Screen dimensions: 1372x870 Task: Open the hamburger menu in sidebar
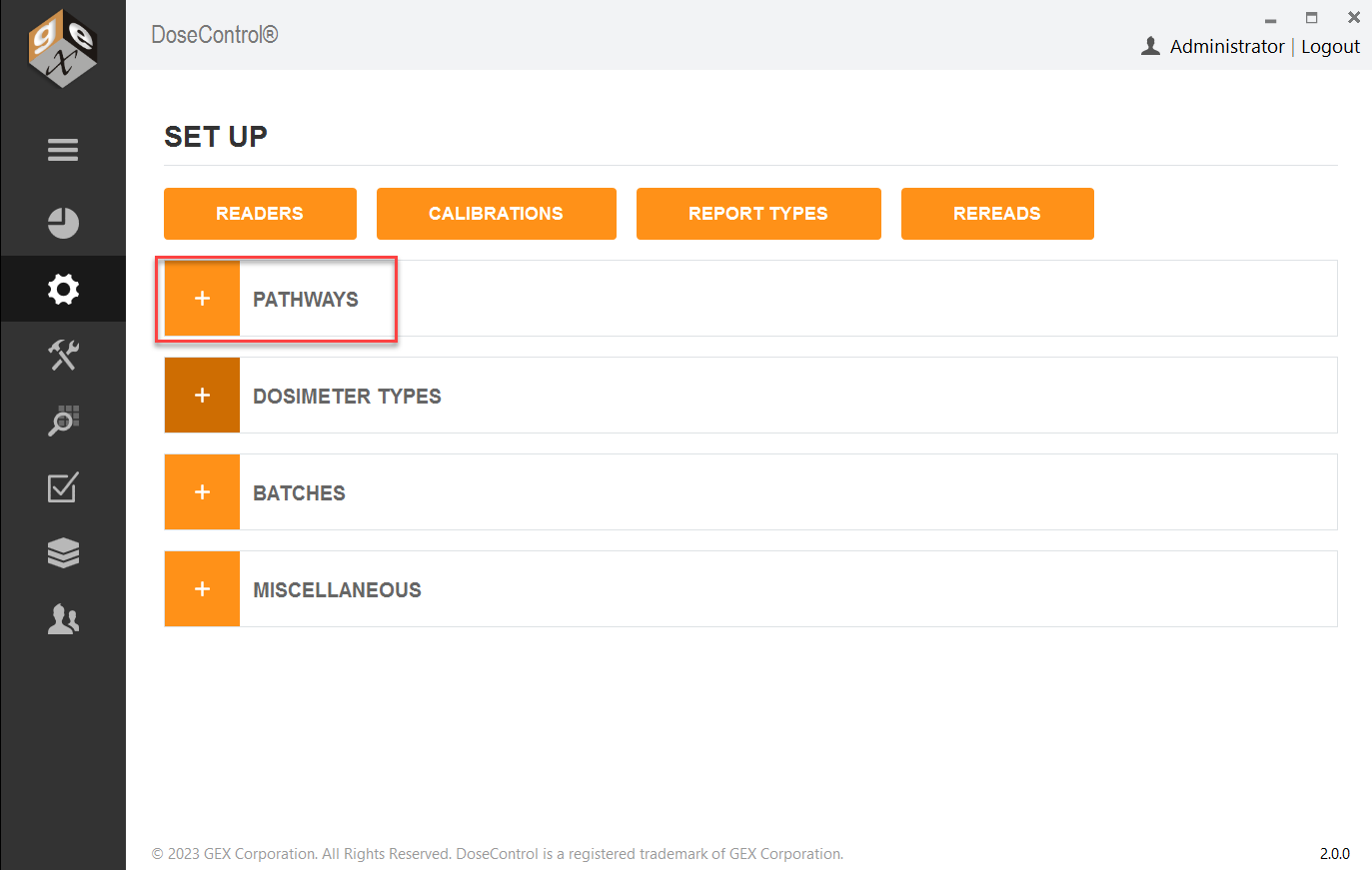[x=63, y=150]
